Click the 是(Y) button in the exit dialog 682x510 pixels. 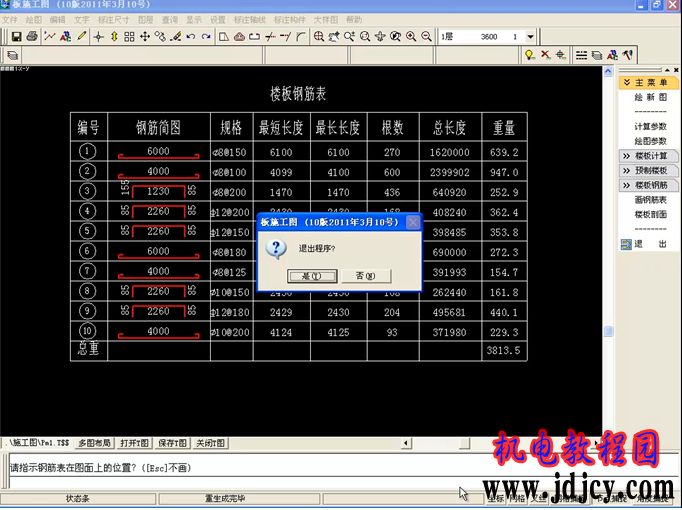[304, 276]
